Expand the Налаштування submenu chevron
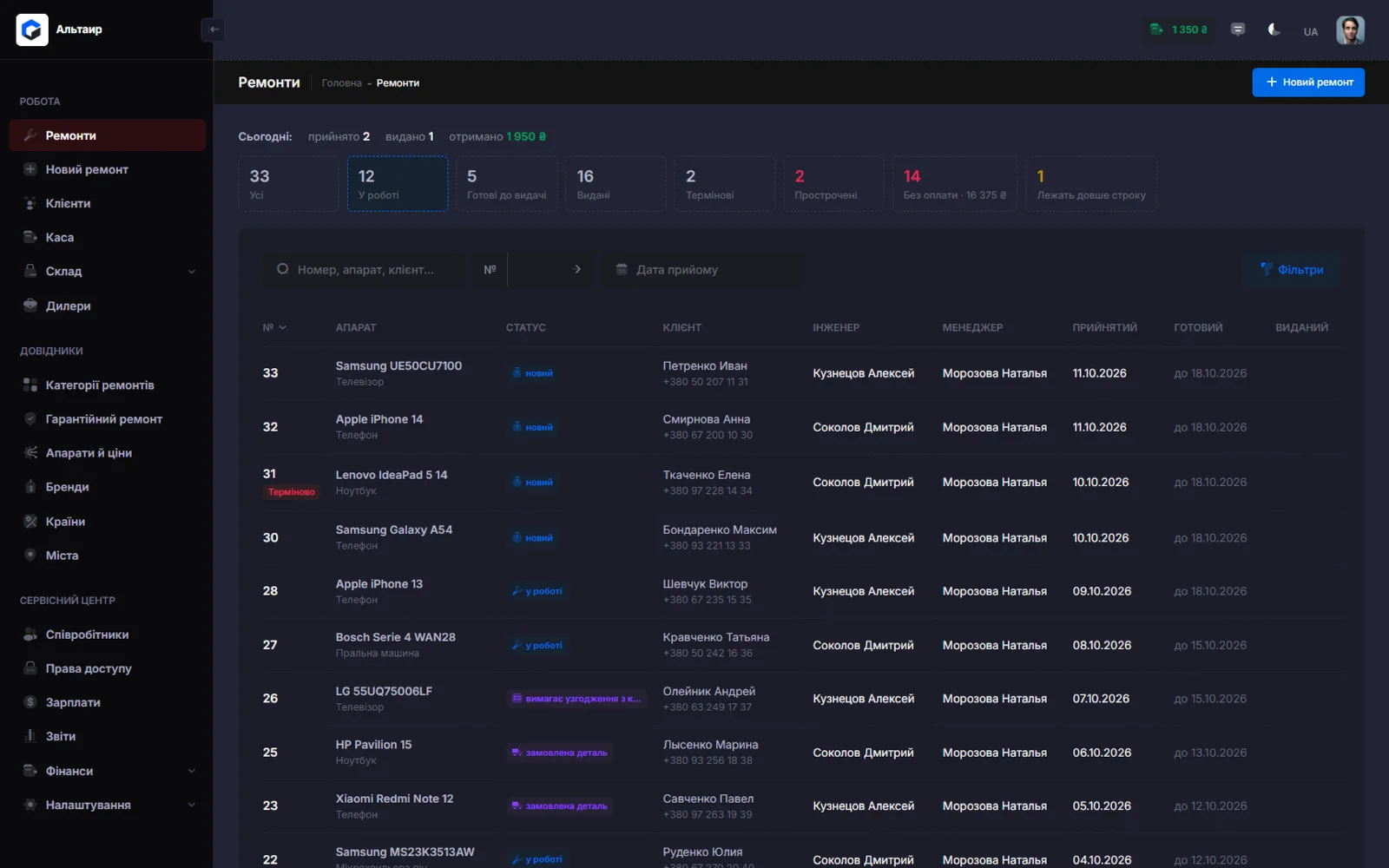1389x868 pixels. tap(192, 805)
